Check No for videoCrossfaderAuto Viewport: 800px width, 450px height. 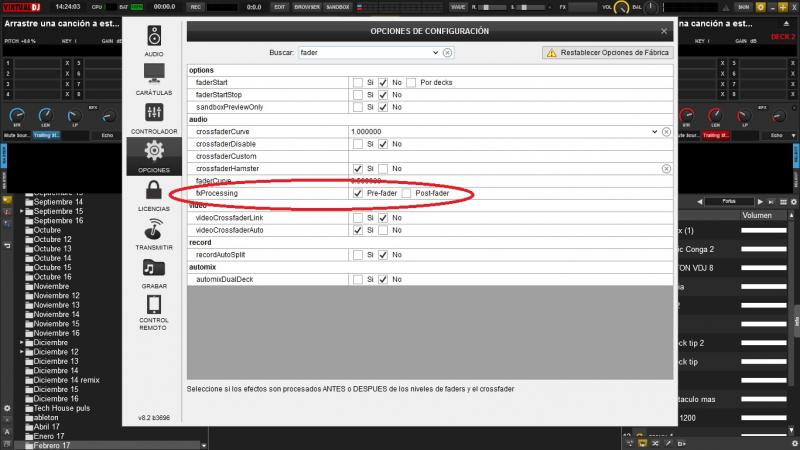click(383, 230)
